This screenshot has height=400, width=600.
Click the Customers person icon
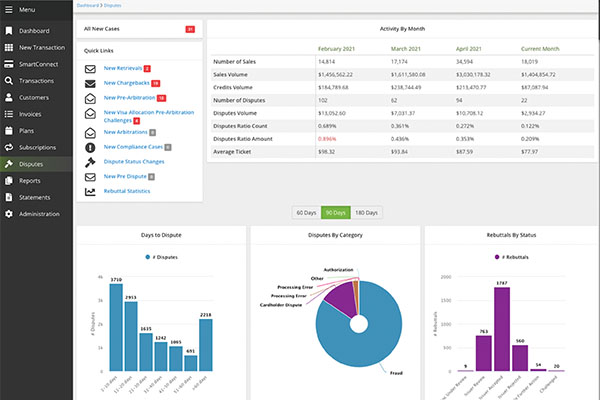[x=8, y=98]
